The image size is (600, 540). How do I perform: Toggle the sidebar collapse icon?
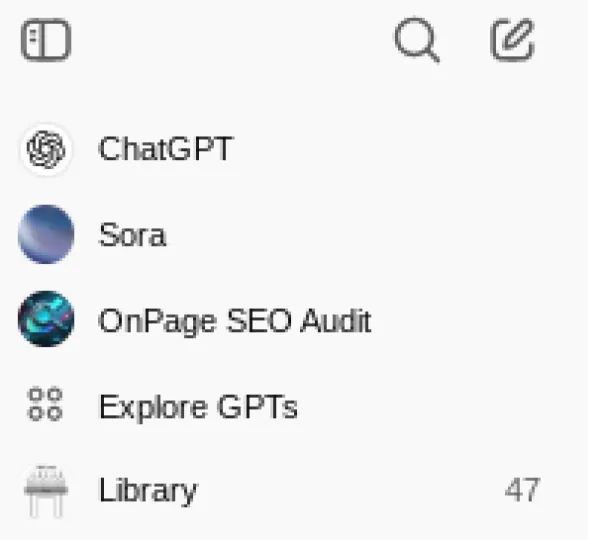tap(46, 42)
